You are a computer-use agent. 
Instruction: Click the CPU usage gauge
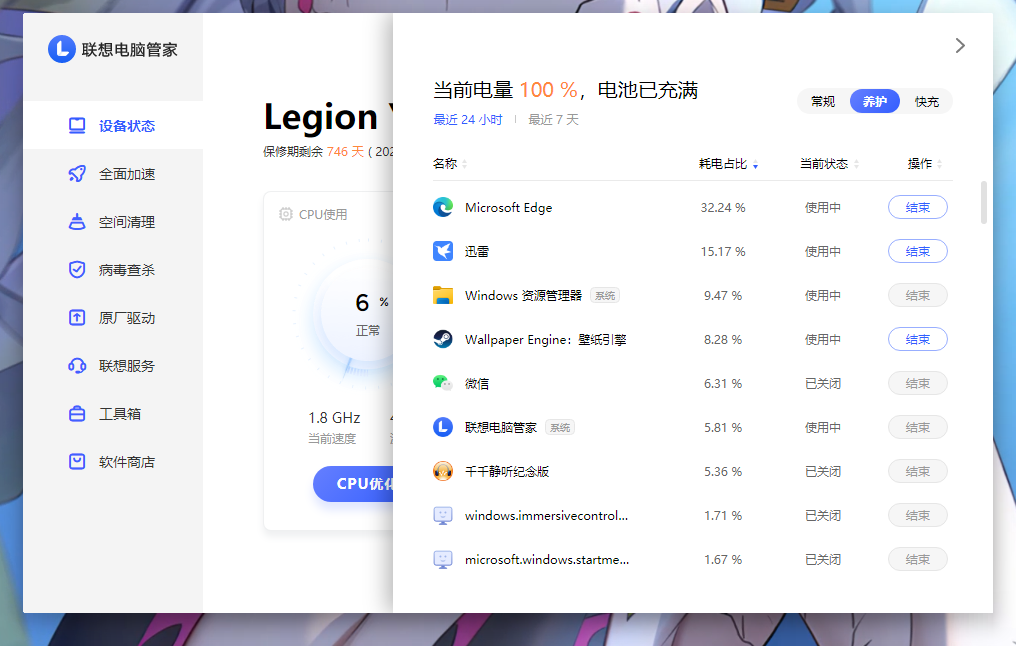pyautogui.click(x=344, y=316)
